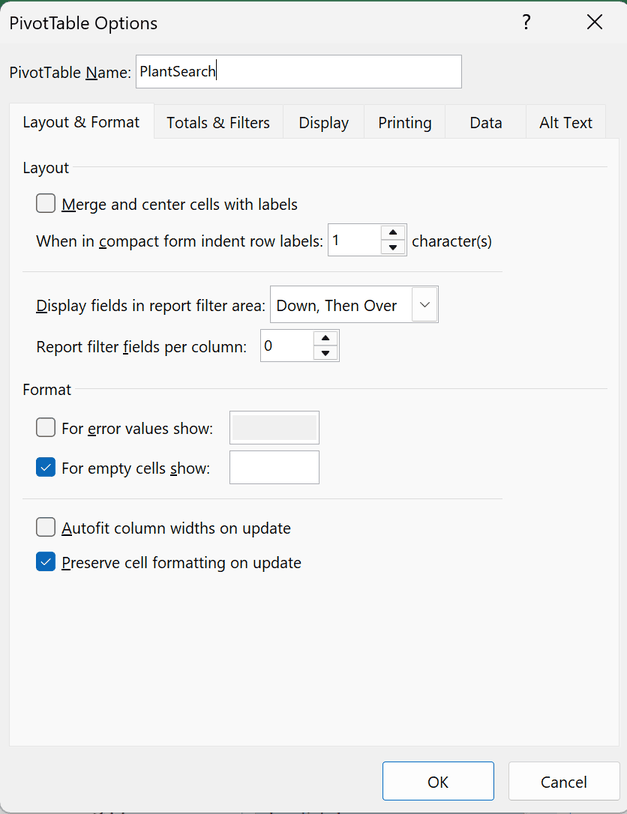Switch to the Display tab
Viewport: 627px width, 814px height.
[x=323, y=123]
